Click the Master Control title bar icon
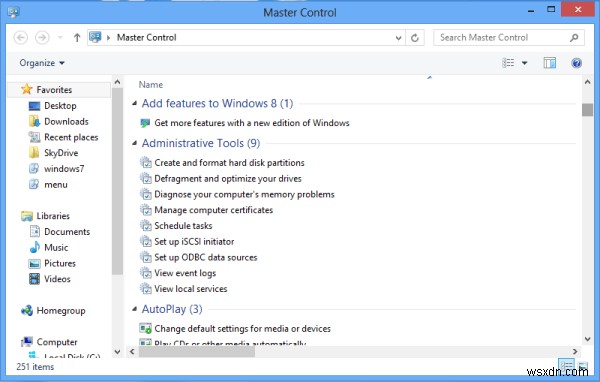Image resolution: width=600 pixels, height=382 pixels. (x=13, y=12)
